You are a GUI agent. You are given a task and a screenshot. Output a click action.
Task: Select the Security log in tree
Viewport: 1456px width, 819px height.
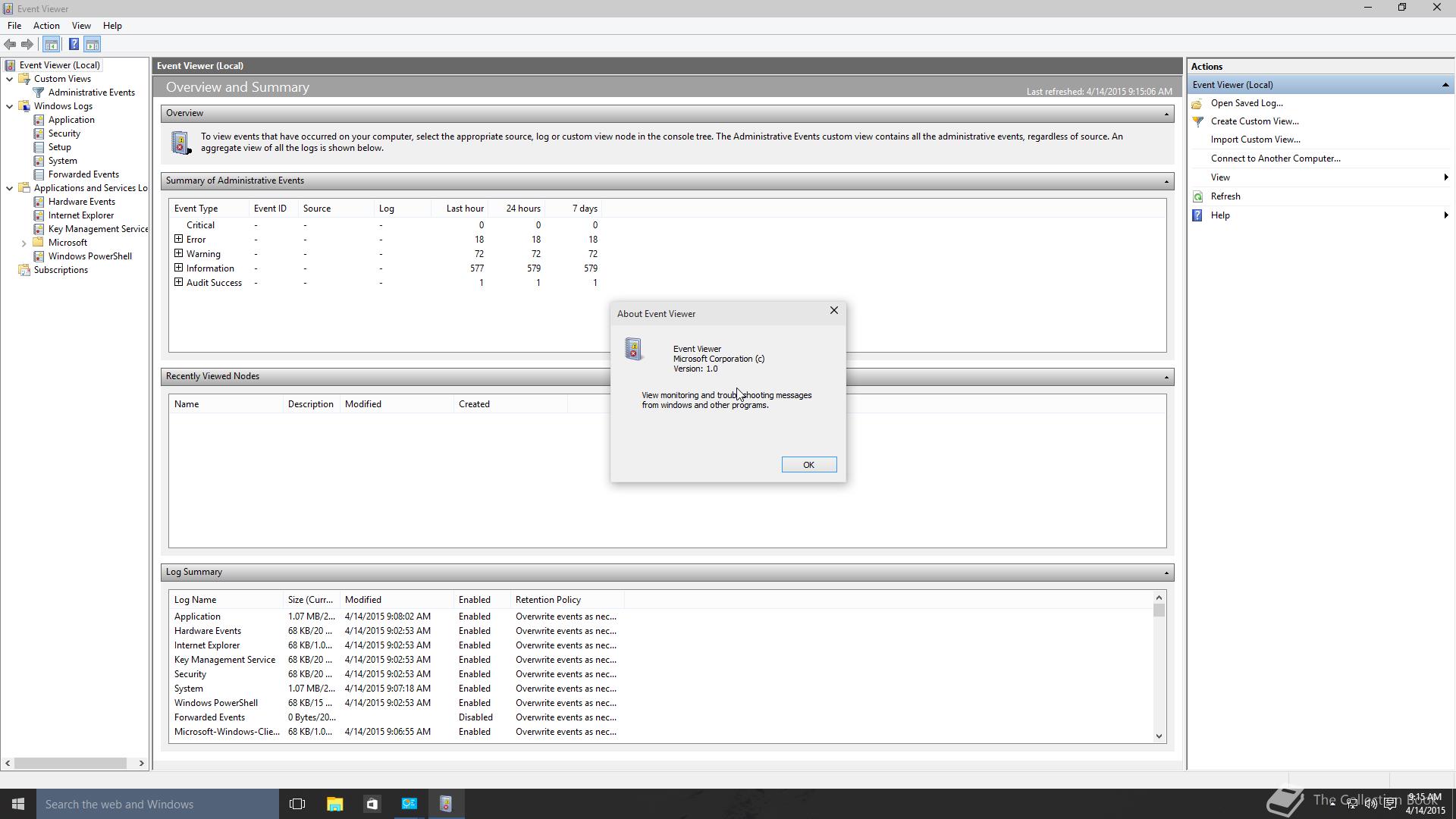64,133
